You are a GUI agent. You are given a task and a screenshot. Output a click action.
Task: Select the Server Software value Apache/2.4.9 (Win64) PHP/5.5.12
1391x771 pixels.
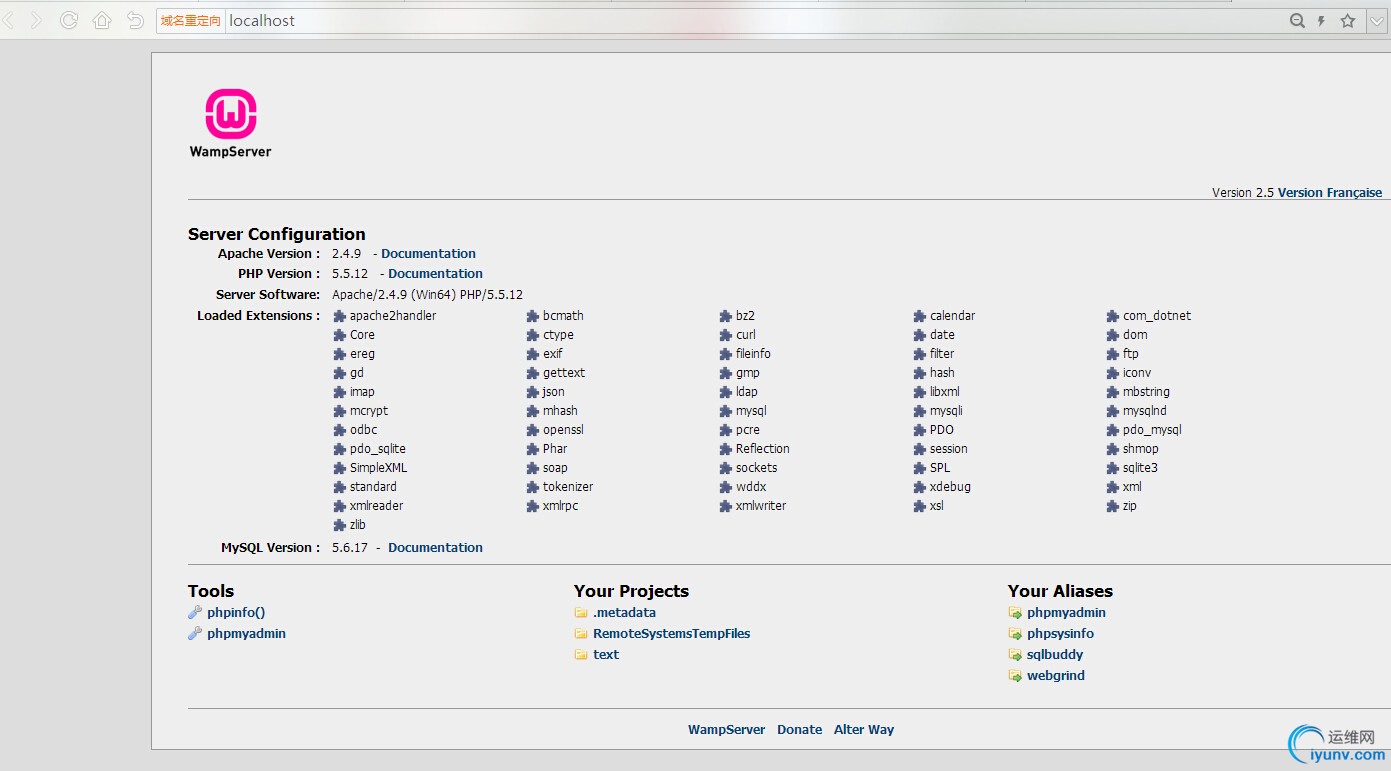(x=427, y=295)
